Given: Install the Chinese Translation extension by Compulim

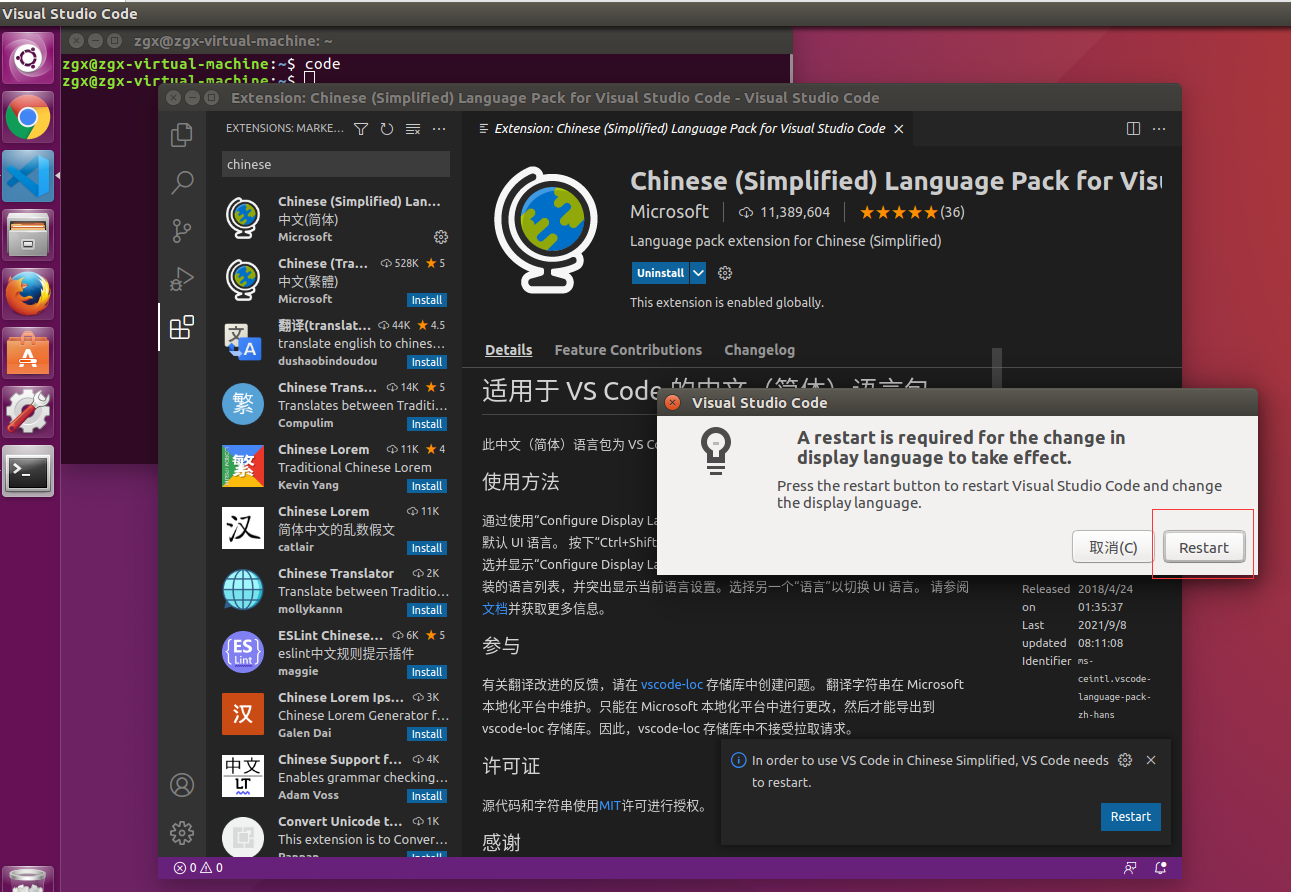Looking at the screenshot, I should (x=427, y=424).
